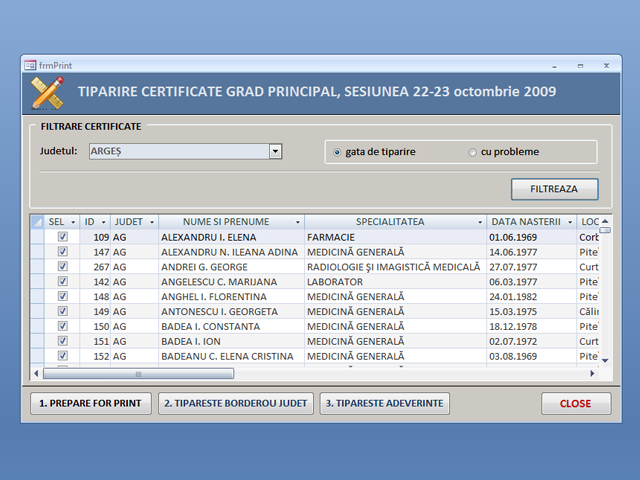The height and width of the screenshot is (480, 640).
Task: Click row selector for ALEXANDRU I. ELENA
Action: tap(37, 237)
